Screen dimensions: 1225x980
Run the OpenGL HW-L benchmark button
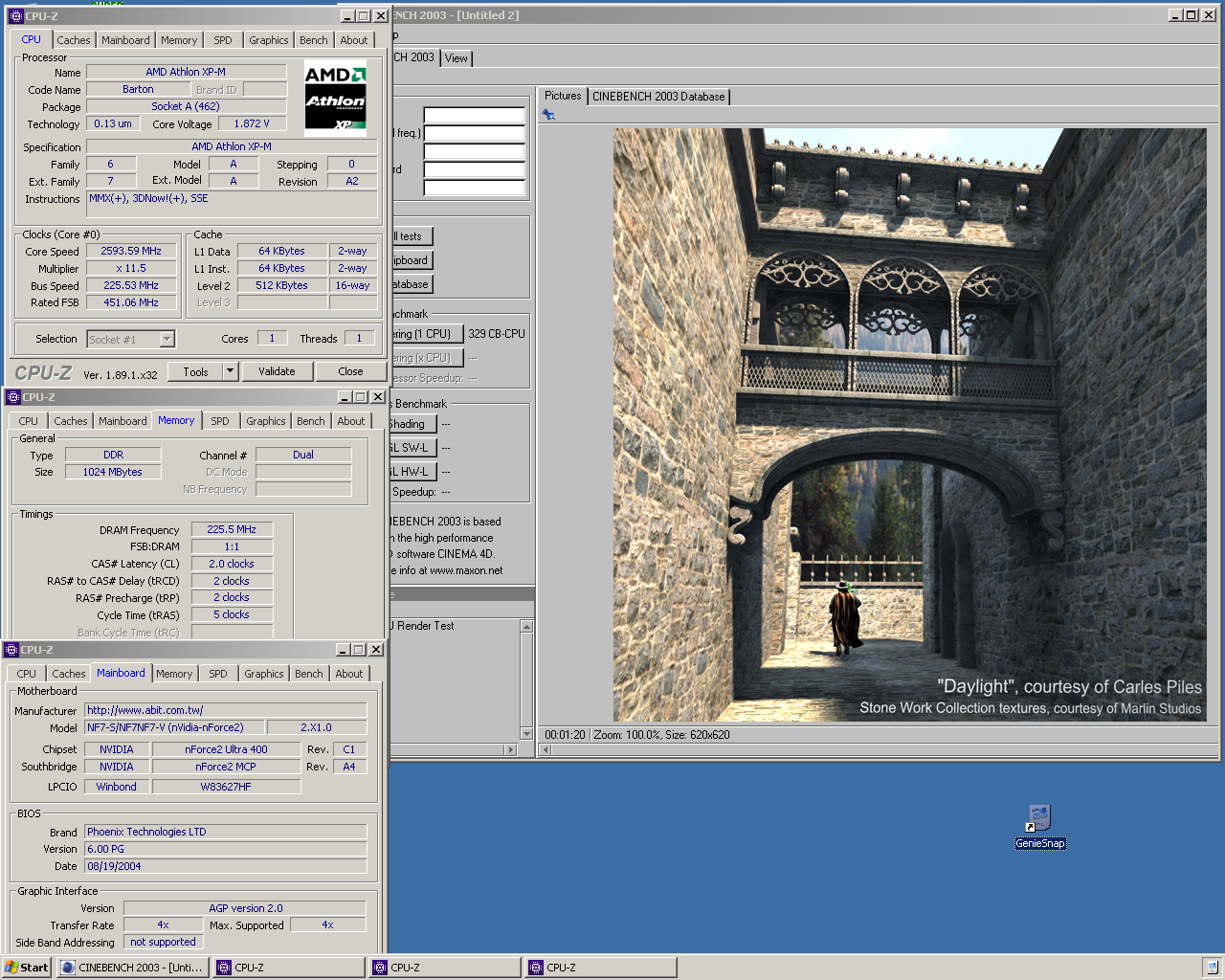413,472
